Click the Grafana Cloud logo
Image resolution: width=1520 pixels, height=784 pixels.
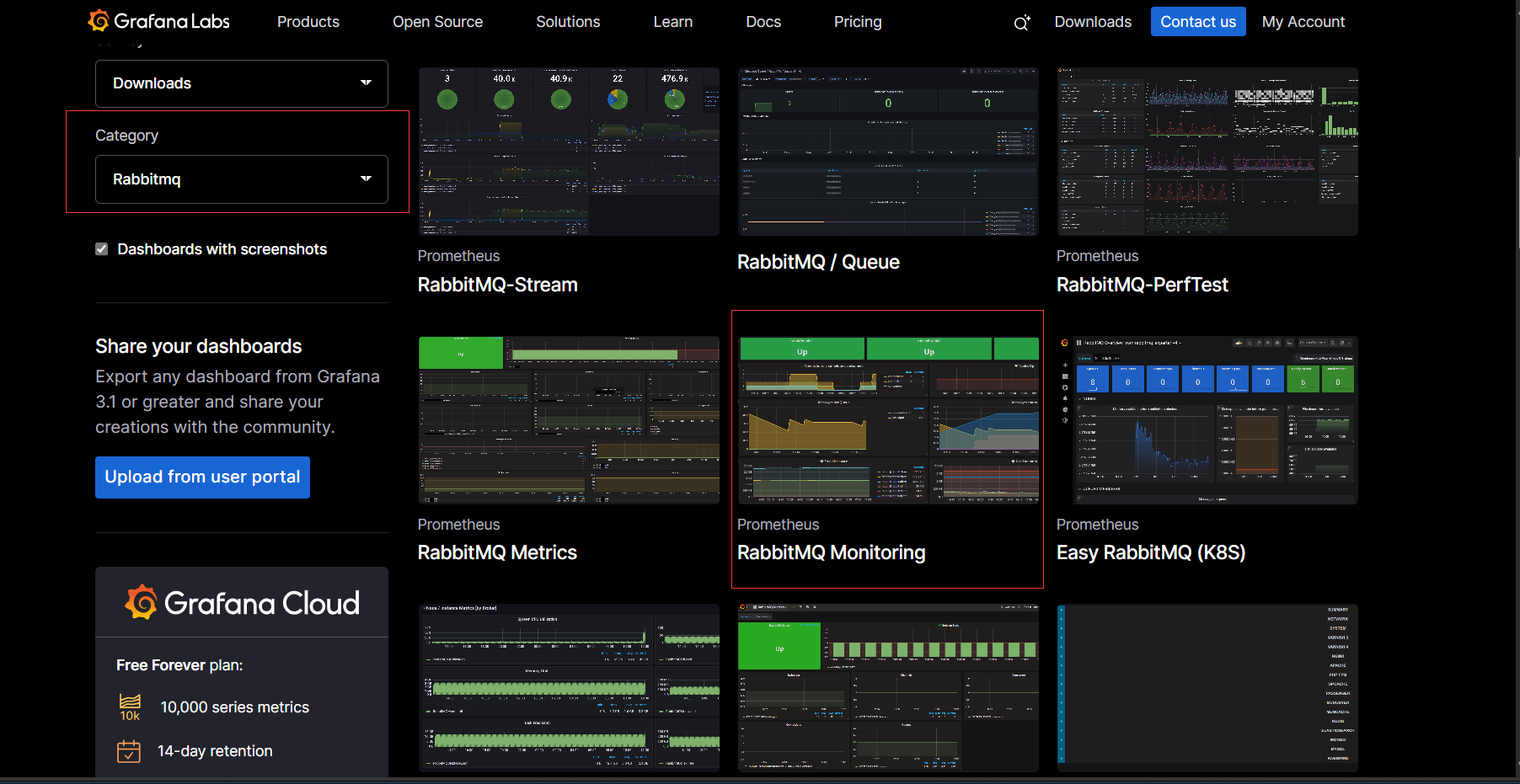pos(242,603)
